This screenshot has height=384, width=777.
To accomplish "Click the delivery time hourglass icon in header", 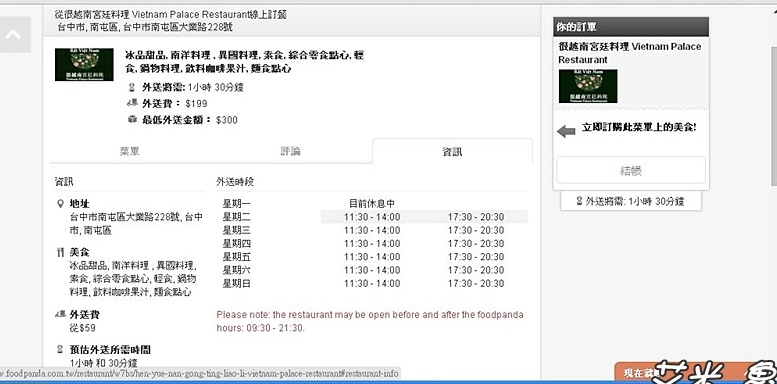I will 131,88.
